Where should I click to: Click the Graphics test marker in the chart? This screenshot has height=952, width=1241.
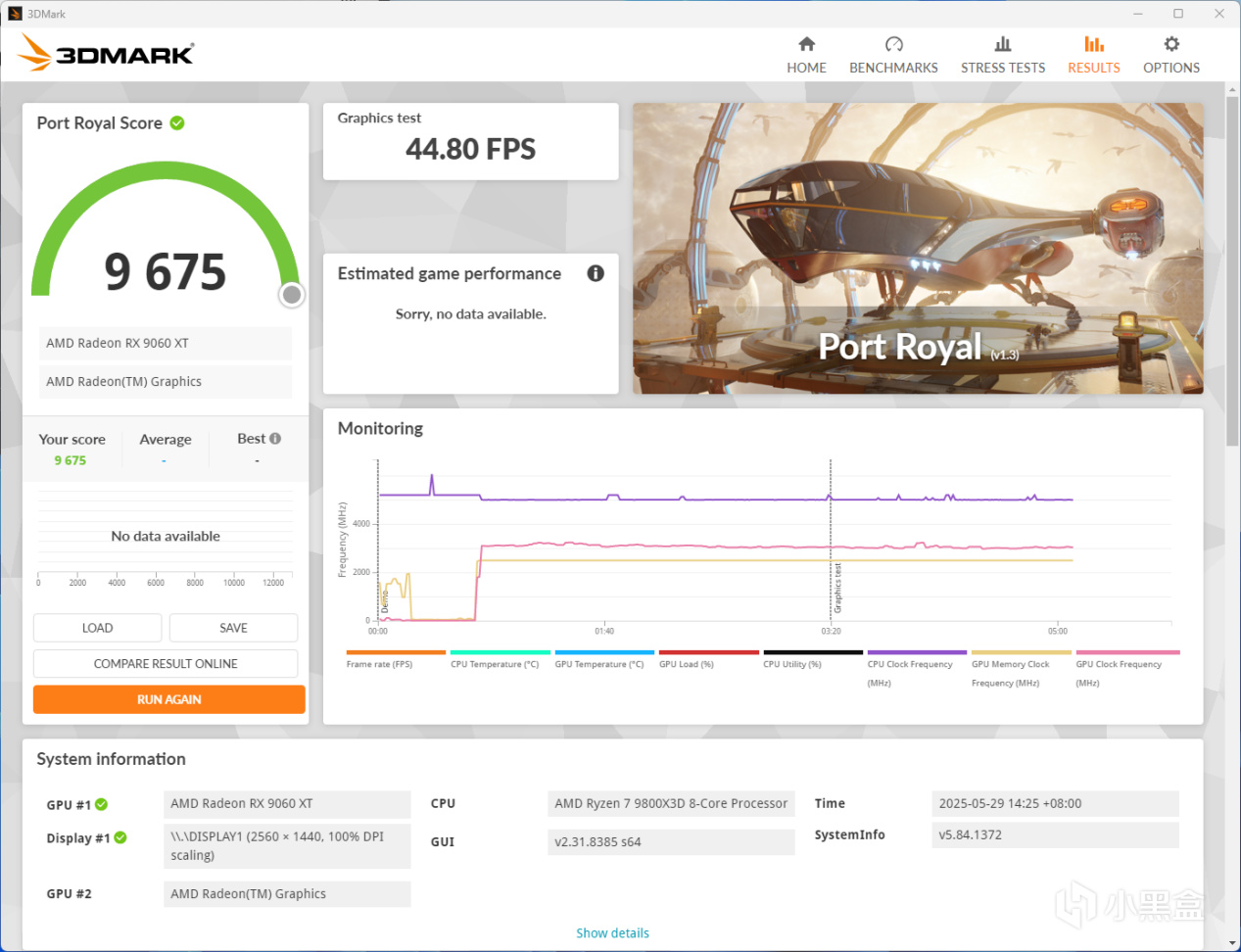pyautogui.click(x=837, y=588)
